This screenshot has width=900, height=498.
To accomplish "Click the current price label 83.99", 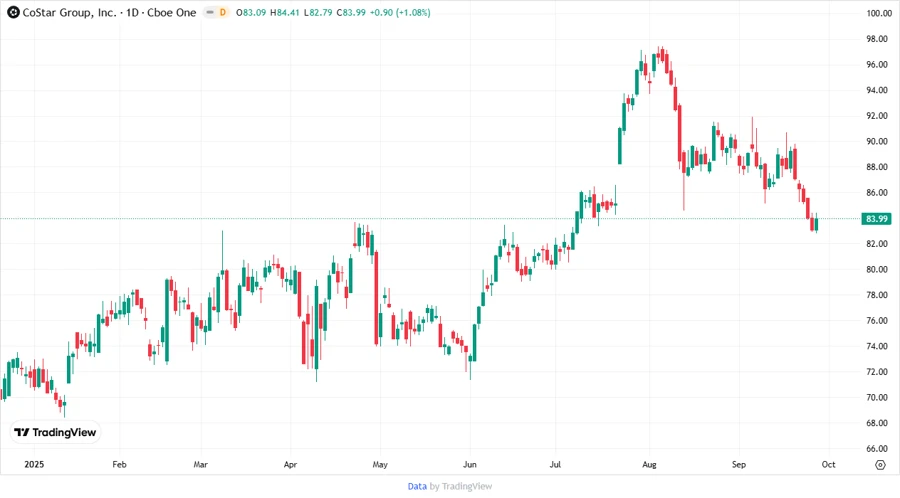I will click(876, 219).
